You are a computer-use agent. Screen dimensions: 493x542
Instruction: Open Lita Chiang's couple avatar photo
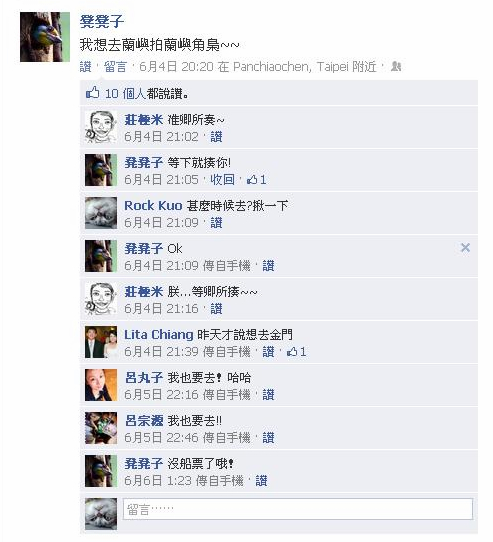coord(101,342)
